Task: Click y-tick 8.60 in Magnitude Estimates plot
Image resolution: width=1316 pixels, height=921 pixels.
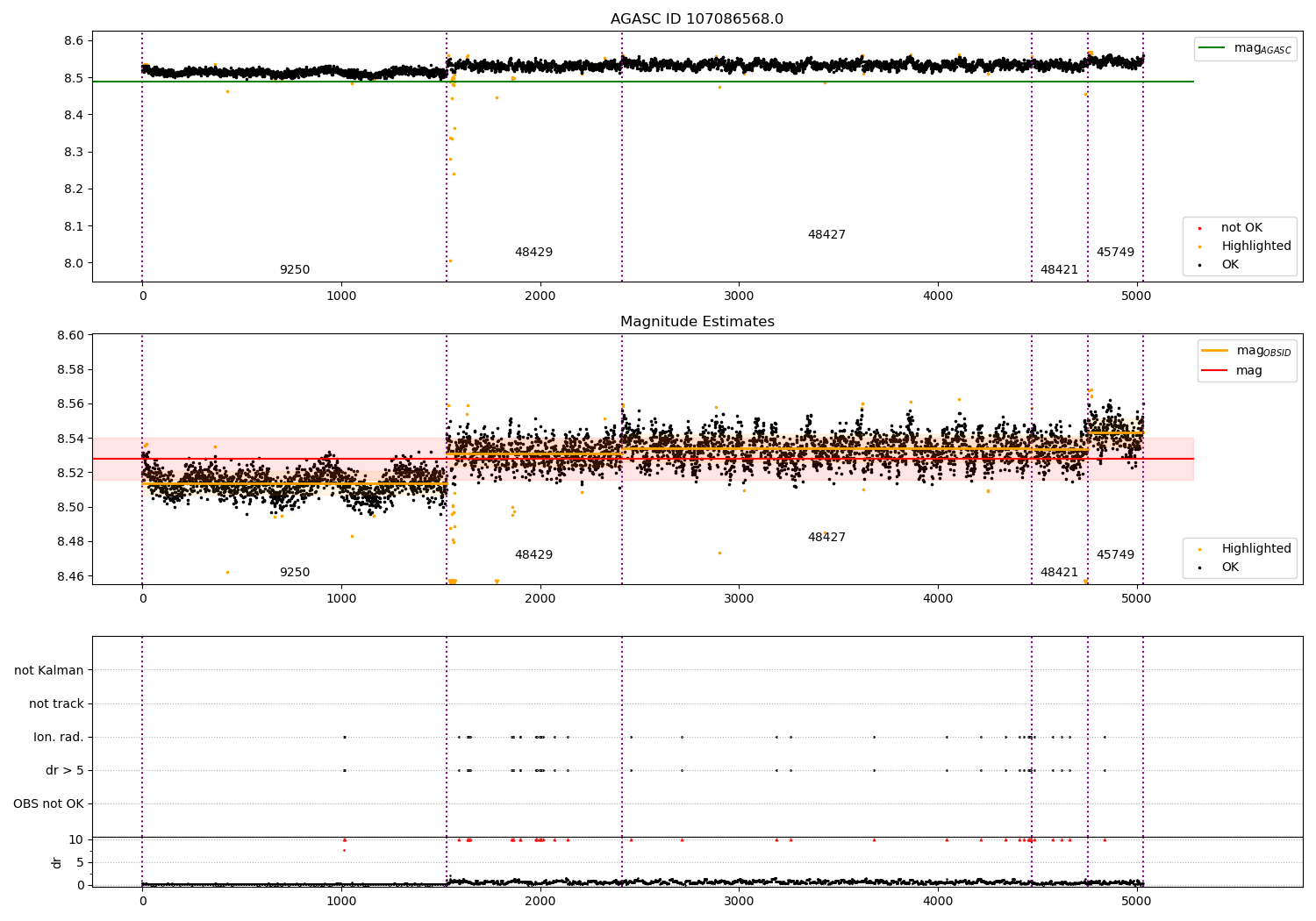Action: coord(70,336)
